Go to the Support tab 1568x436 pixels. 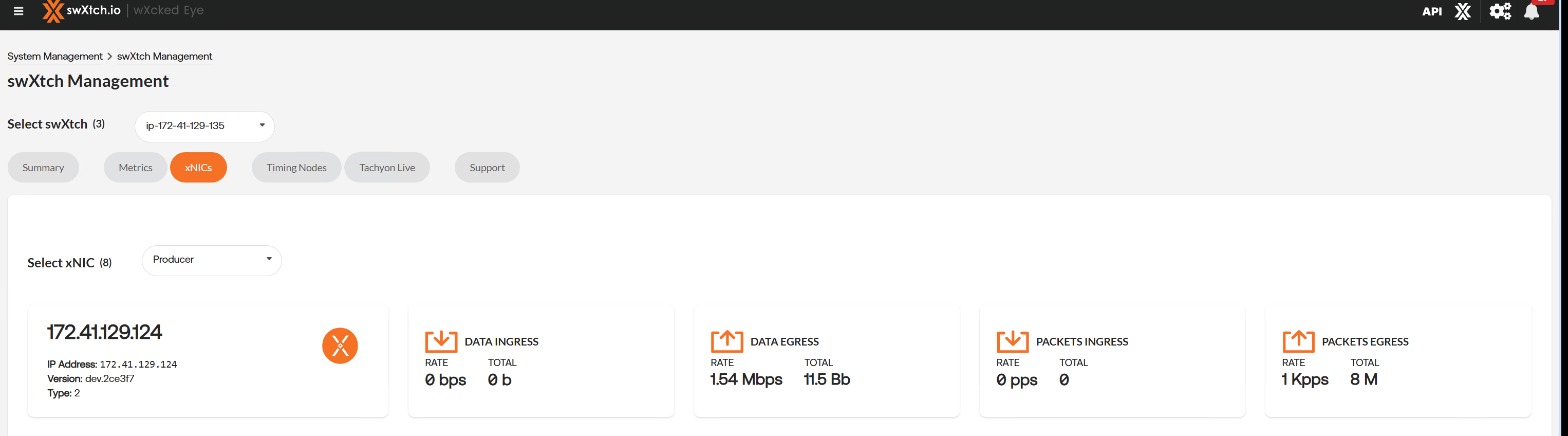[487, 168]
